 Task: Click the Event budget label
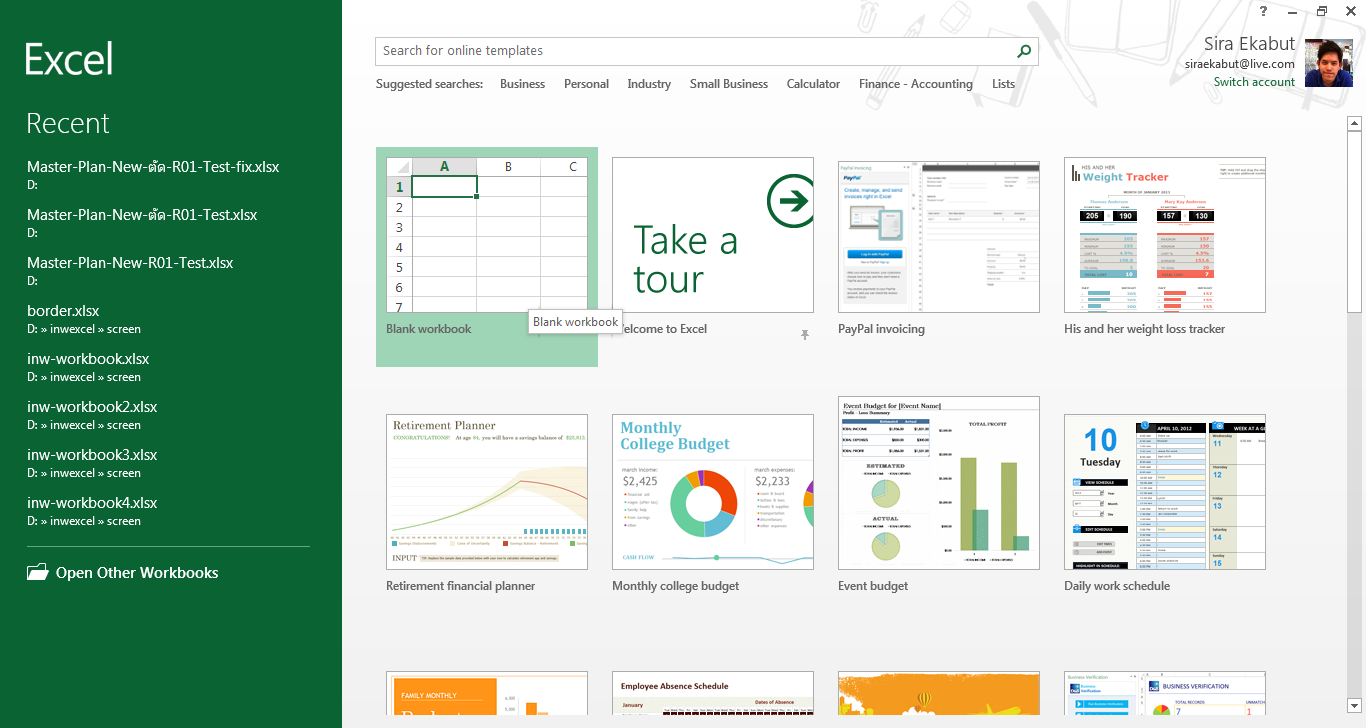coord(873,586)
